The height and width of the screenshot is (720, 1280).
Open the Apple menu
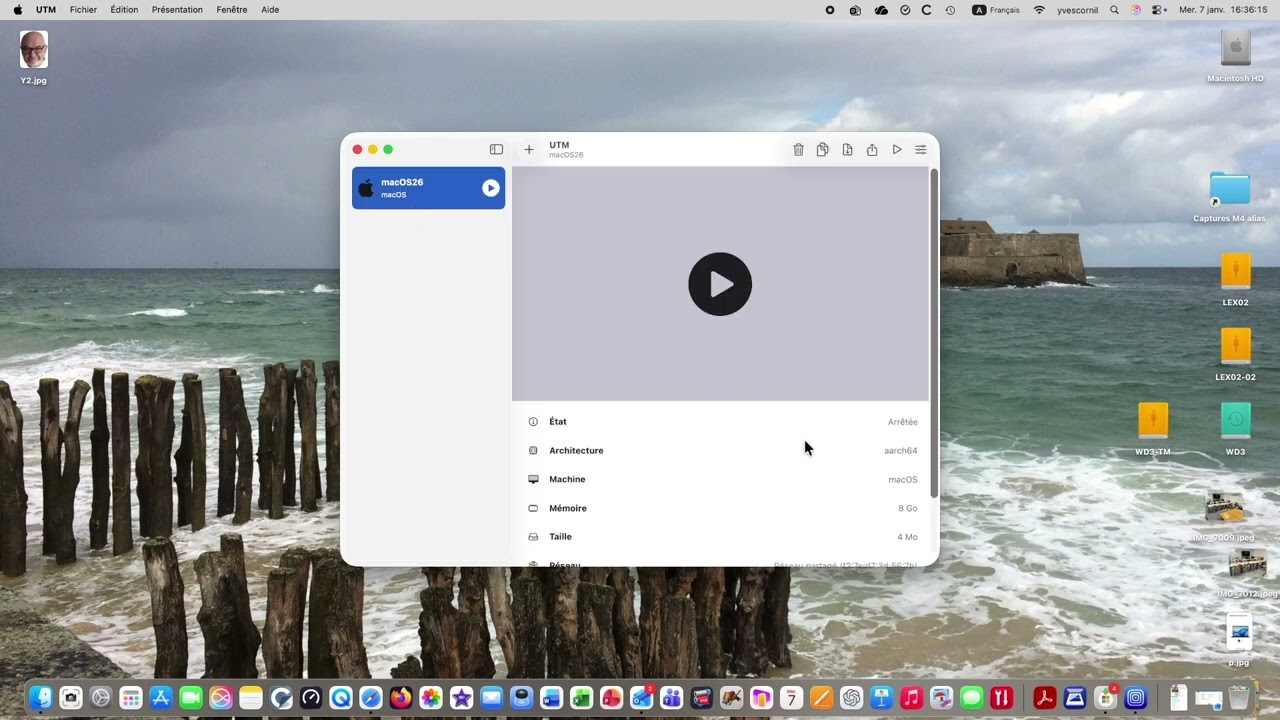[18, 10]
